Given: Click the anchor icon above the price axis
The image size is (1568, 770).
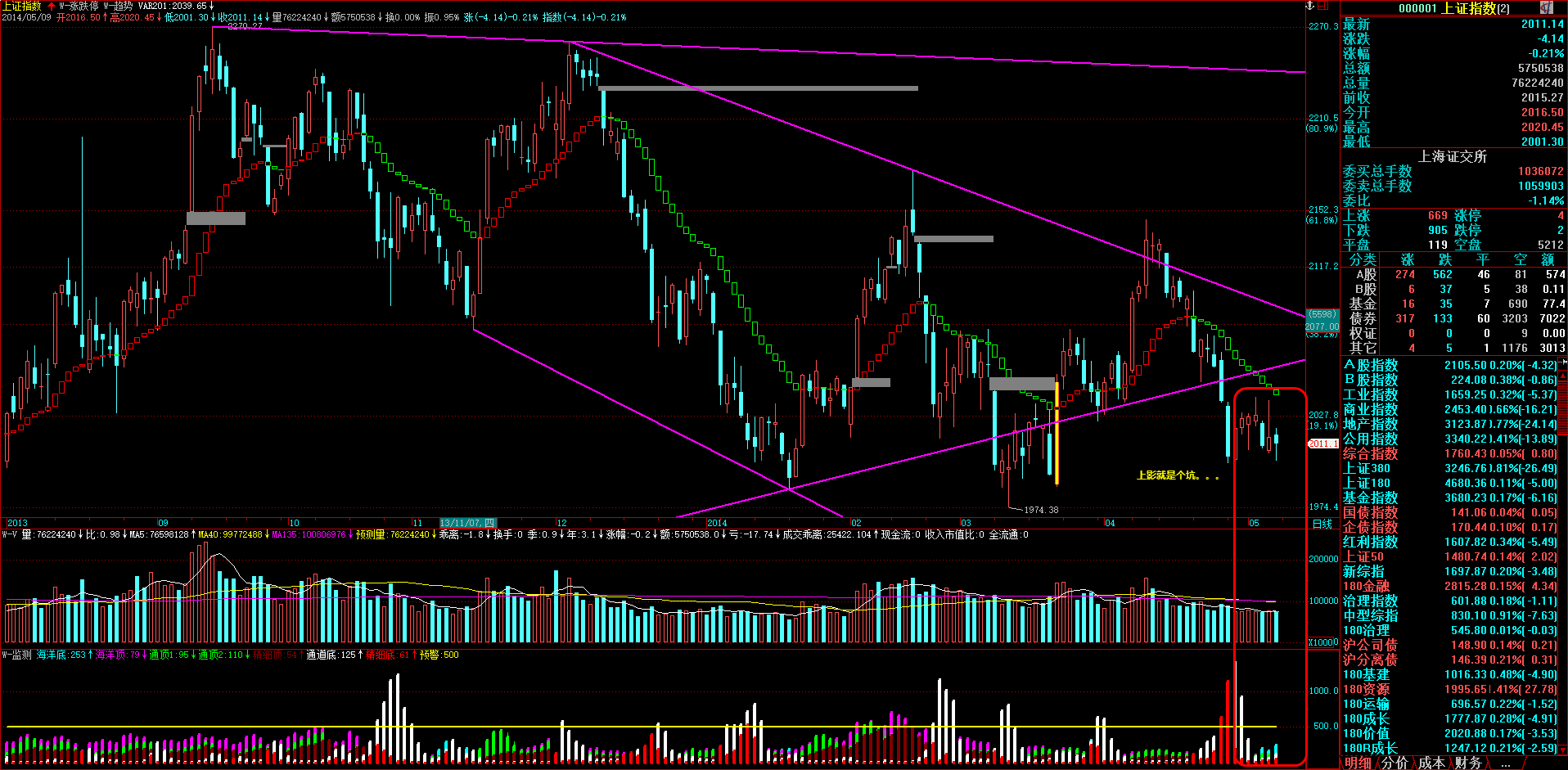Looking at the screenshot, I should coord(1309,6).
